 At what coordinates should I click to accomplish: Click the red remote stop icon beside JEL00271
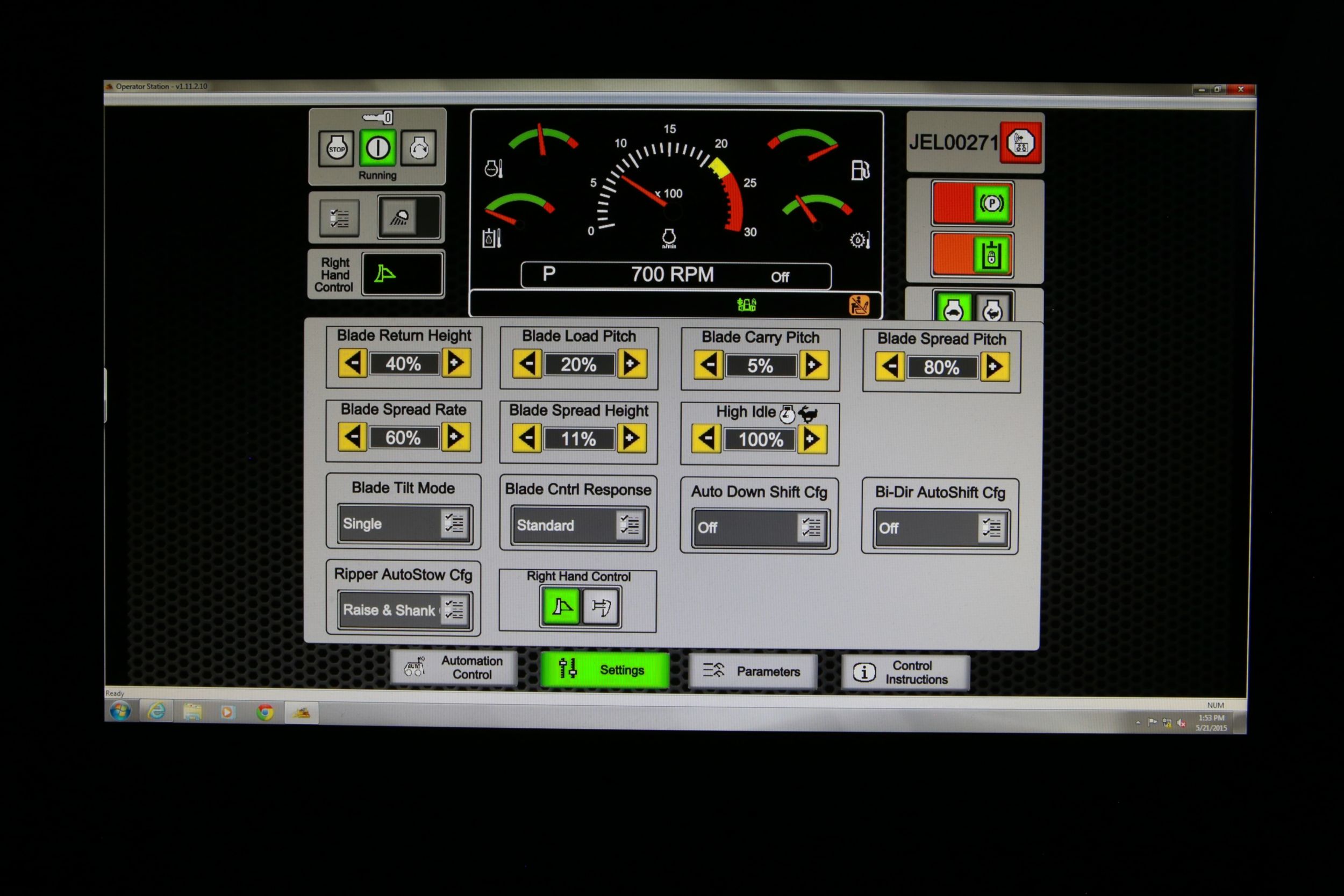(1020, 143)
